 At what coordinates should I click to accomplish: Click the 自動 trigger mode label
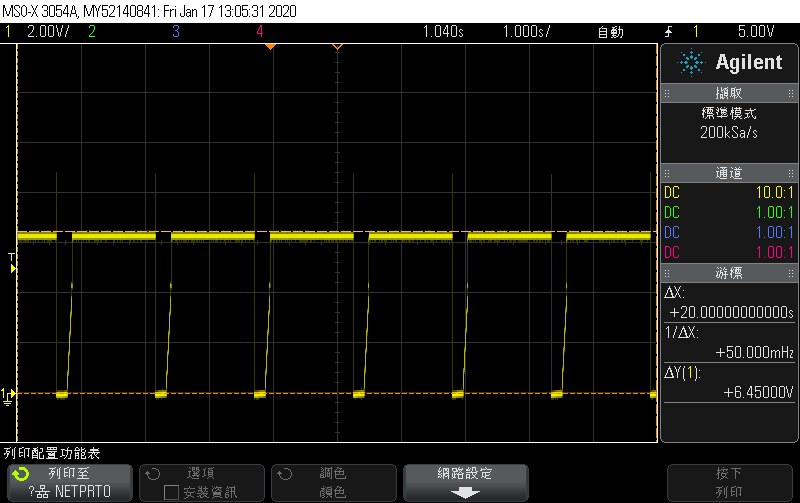click(x=611, y=32)
